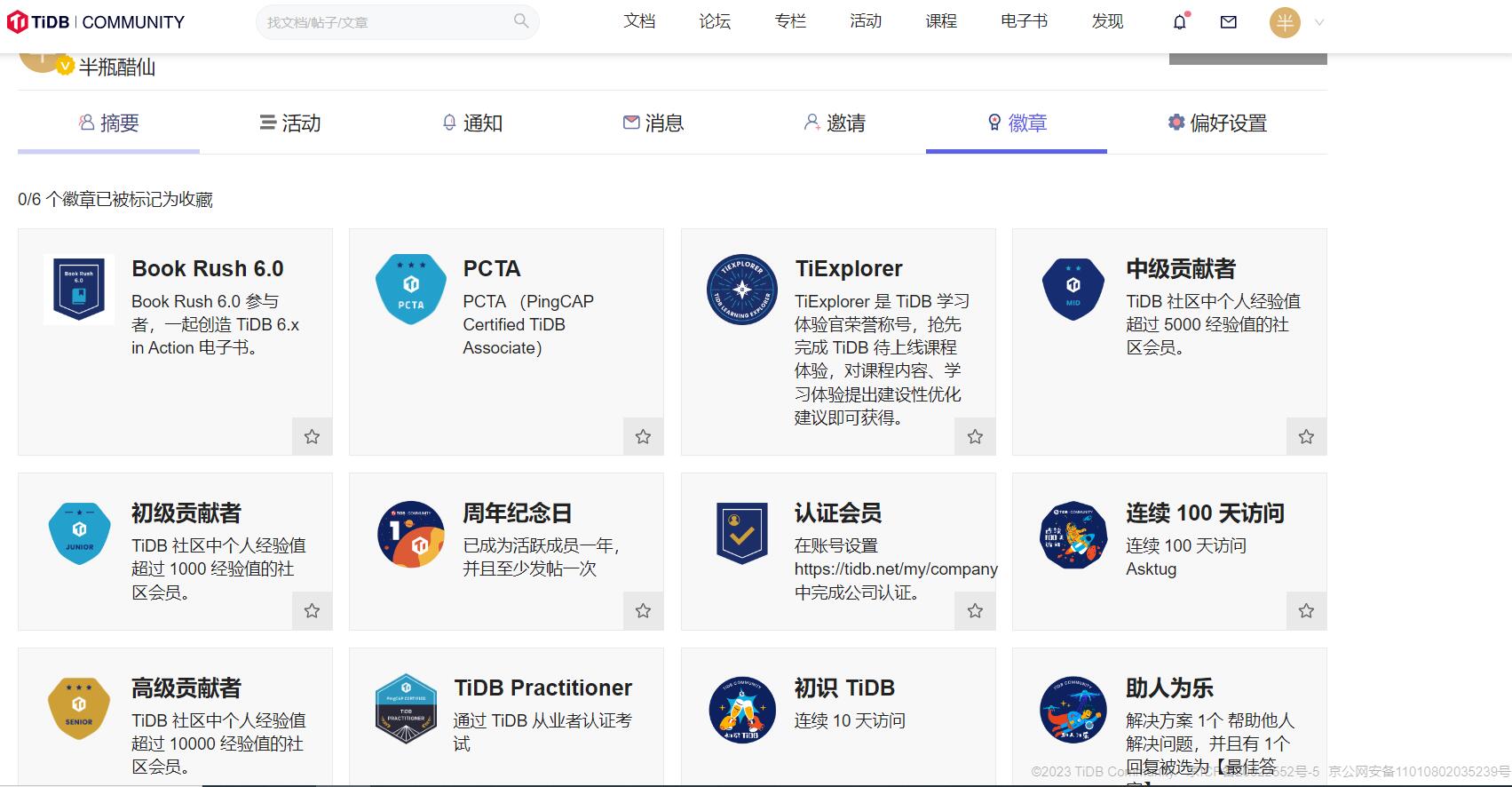Viewport: 1512px width, 787px height.
Task: Toggle favorite star on Book Rush 6.0
Action: coord(312,436)
